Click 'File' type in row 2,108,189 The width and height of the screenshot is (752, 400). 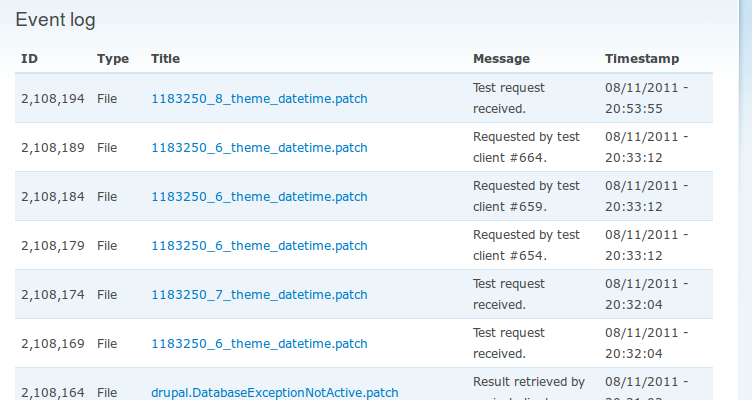pos(107,148)
